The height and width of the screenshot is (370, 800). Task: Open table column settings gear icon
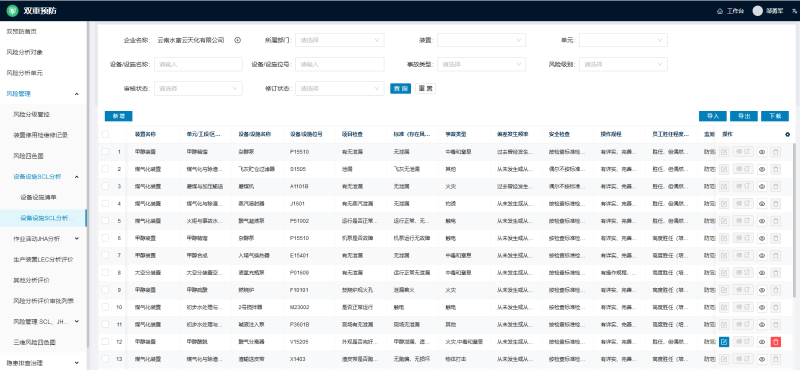[787, 134]
